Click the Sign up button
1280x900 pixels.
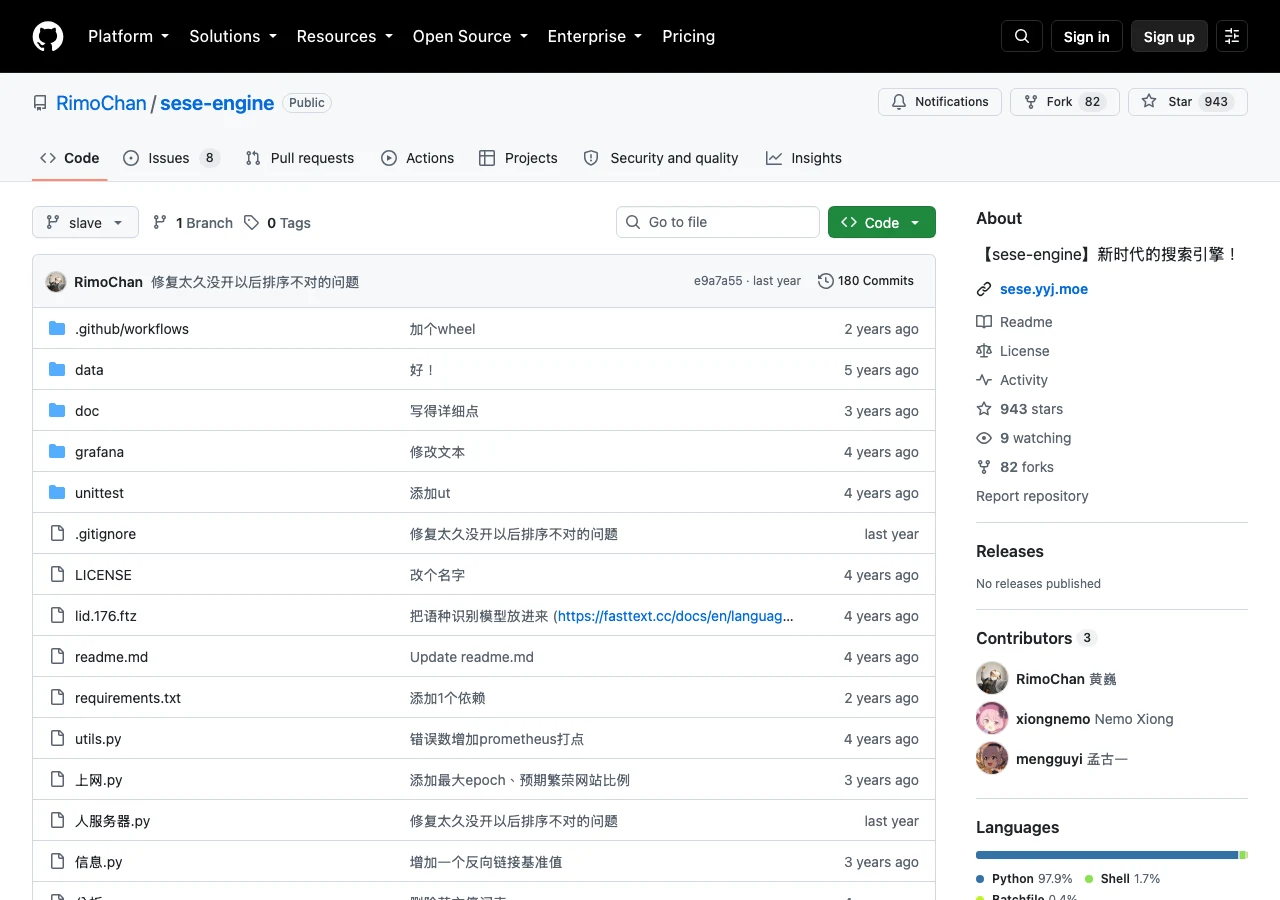(x=1169, y=36)
